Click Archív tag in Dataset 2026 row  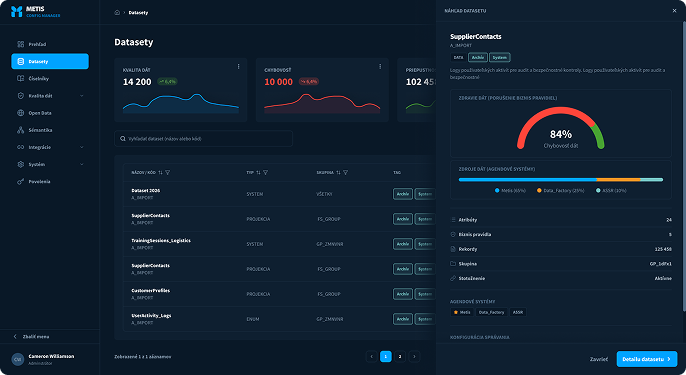pyautogui.click(x=402, y=194)
